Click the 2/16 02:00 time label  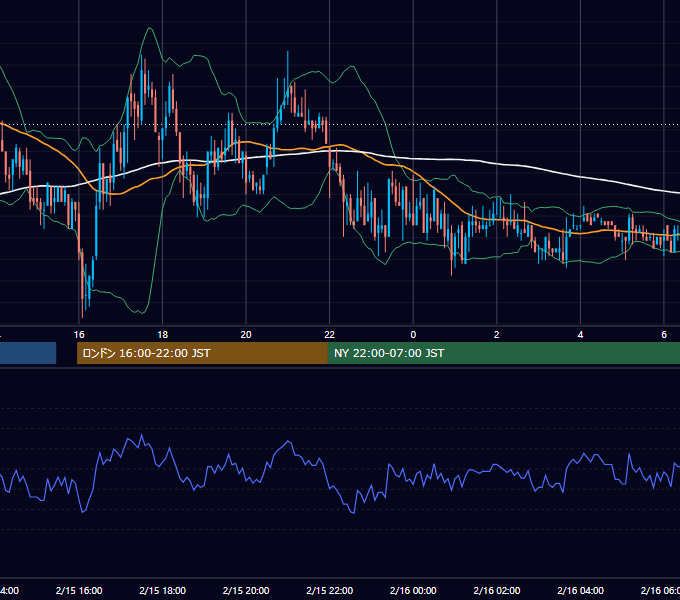pyautogui.click(x=497, y=590)
